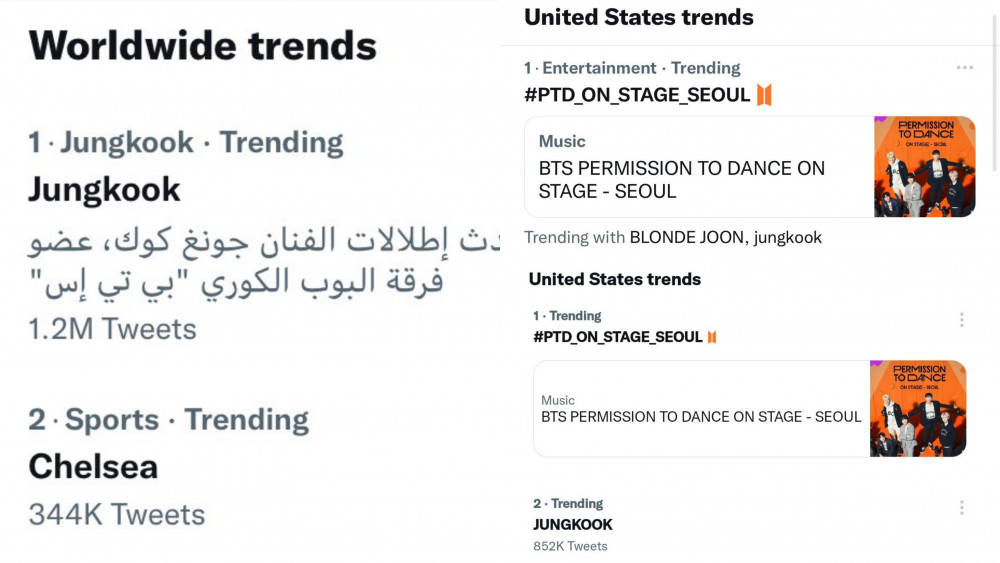Screen dimensions: 1000x563
Task: Open the Jungkook worldwide trend
Action: pyautogui.click(x=105, y=190)
